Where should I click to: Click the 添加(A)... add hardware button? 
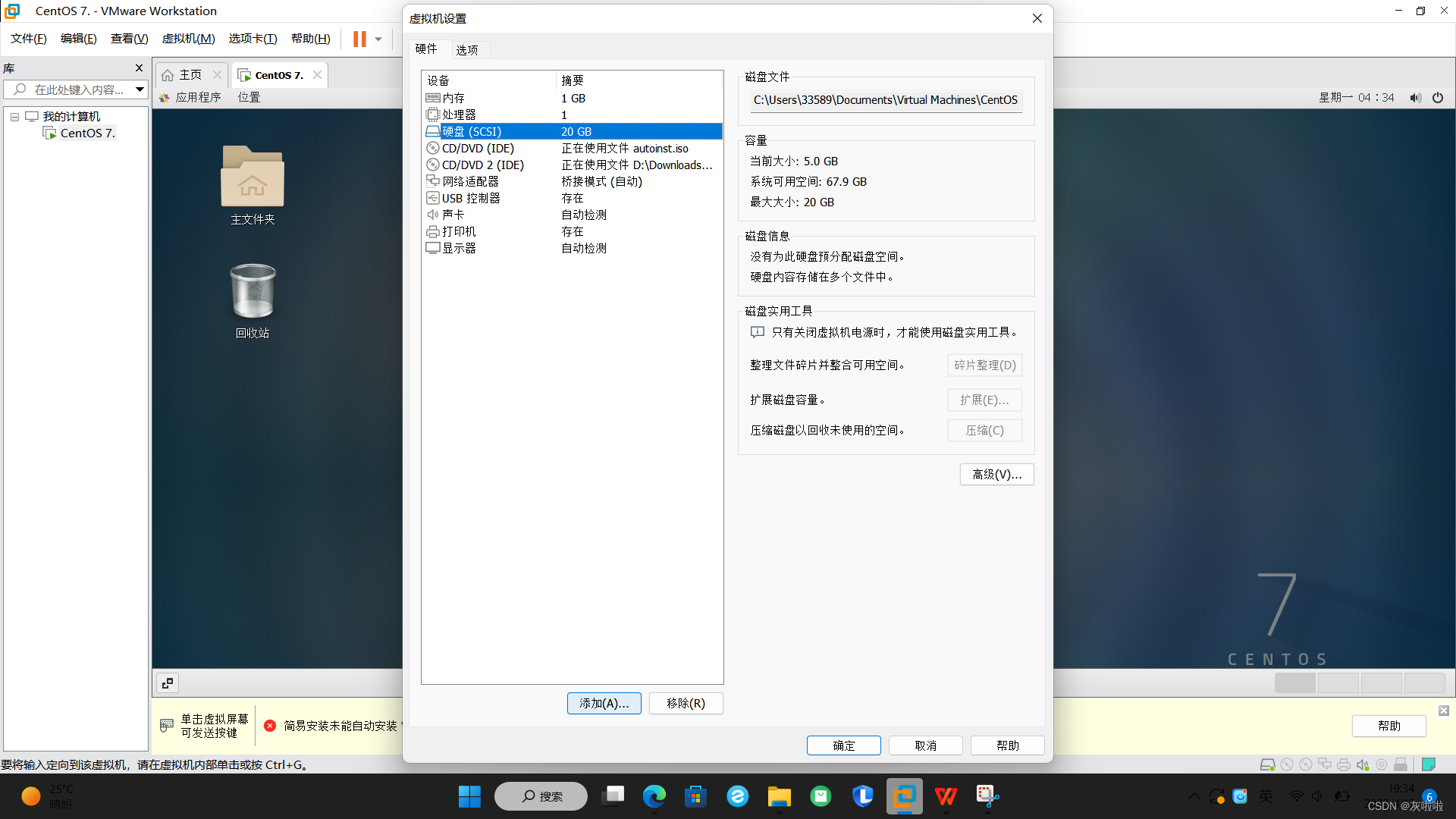point(604,704)
